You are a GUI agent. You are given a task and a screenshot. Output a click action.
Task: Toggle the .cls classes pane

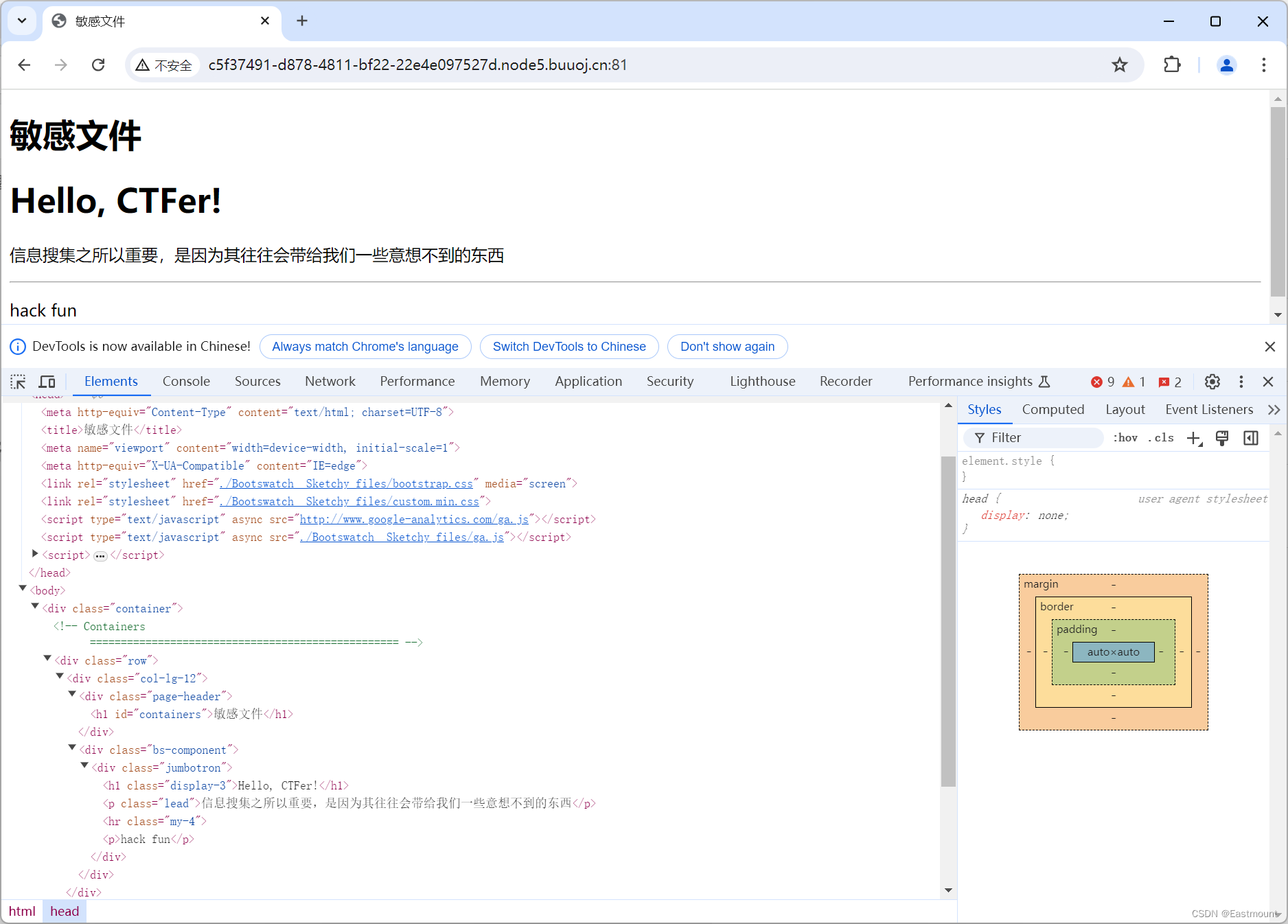pos(1160,438)
